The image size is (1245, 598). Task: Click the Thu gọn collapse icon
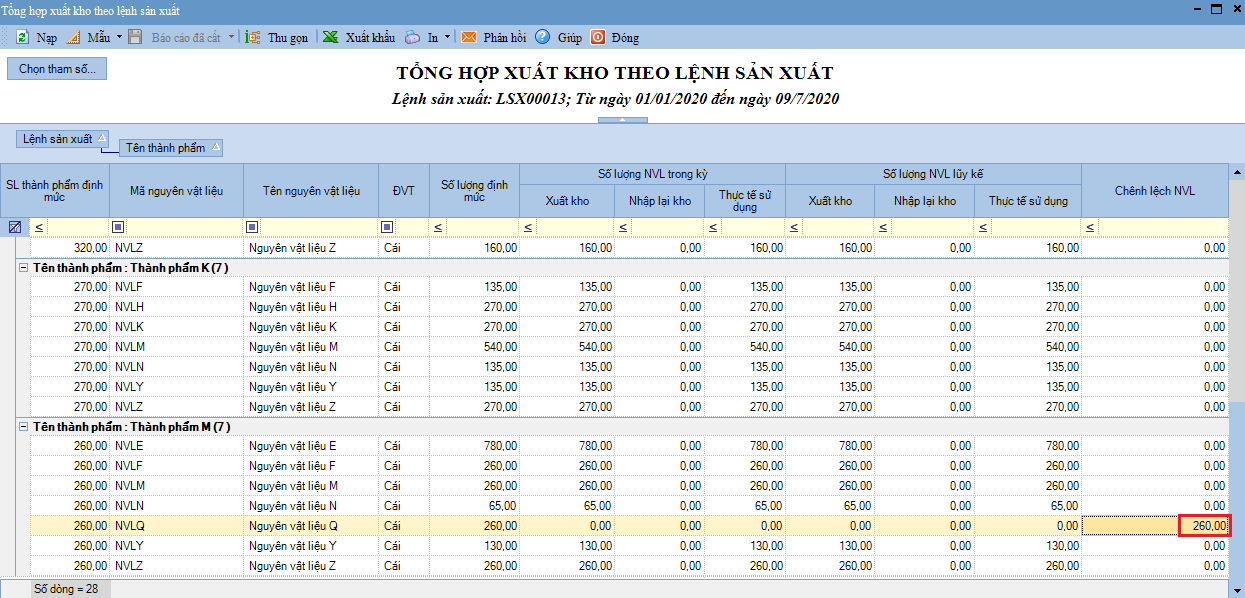(x=253, y=37)
